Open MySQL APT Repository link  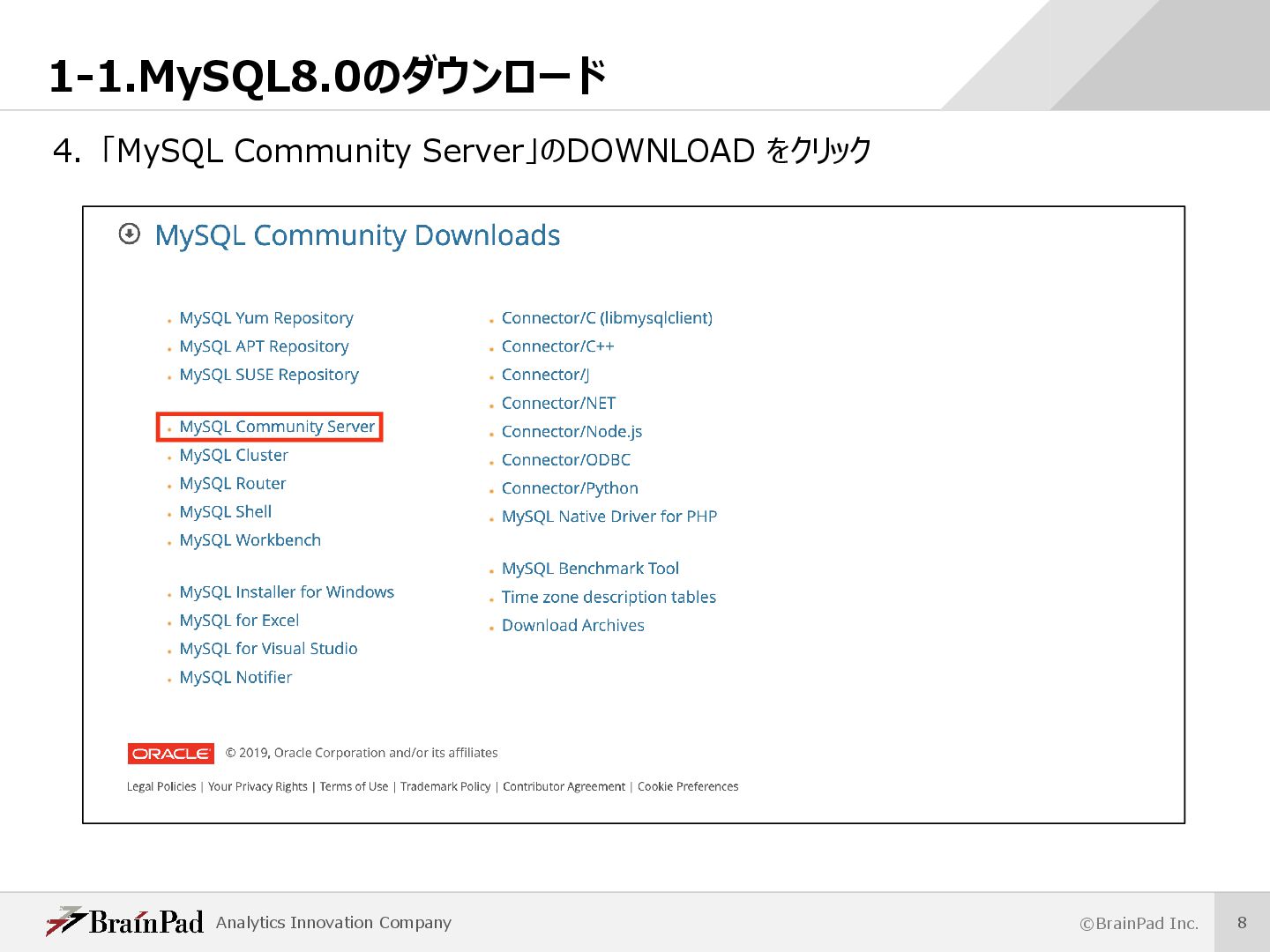[x=264, y=346]
